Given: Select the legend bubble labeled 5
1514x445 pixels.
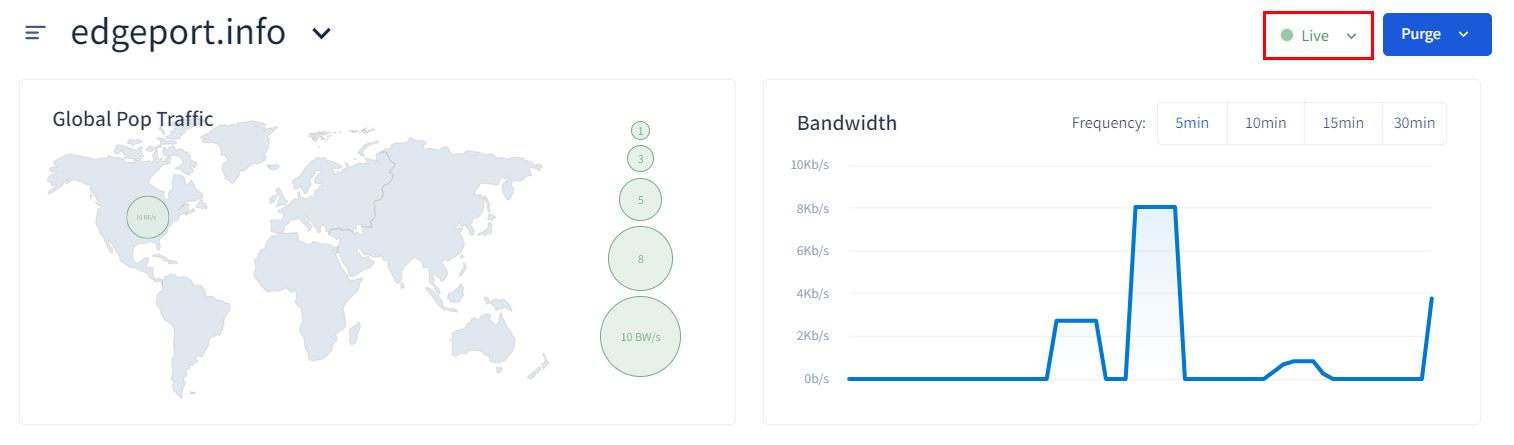Looking at the screenshot, I should pos(640,199).
